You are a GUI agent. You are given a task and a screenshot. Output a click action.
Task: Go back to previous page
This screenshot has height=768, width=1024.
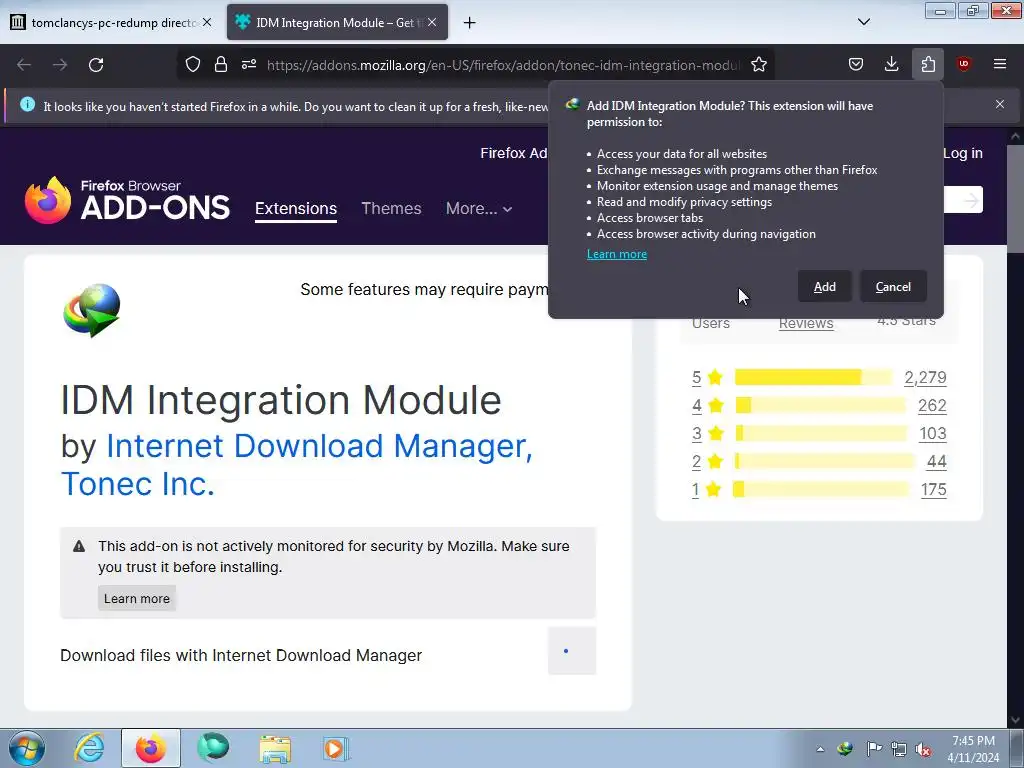pos(24,65)
